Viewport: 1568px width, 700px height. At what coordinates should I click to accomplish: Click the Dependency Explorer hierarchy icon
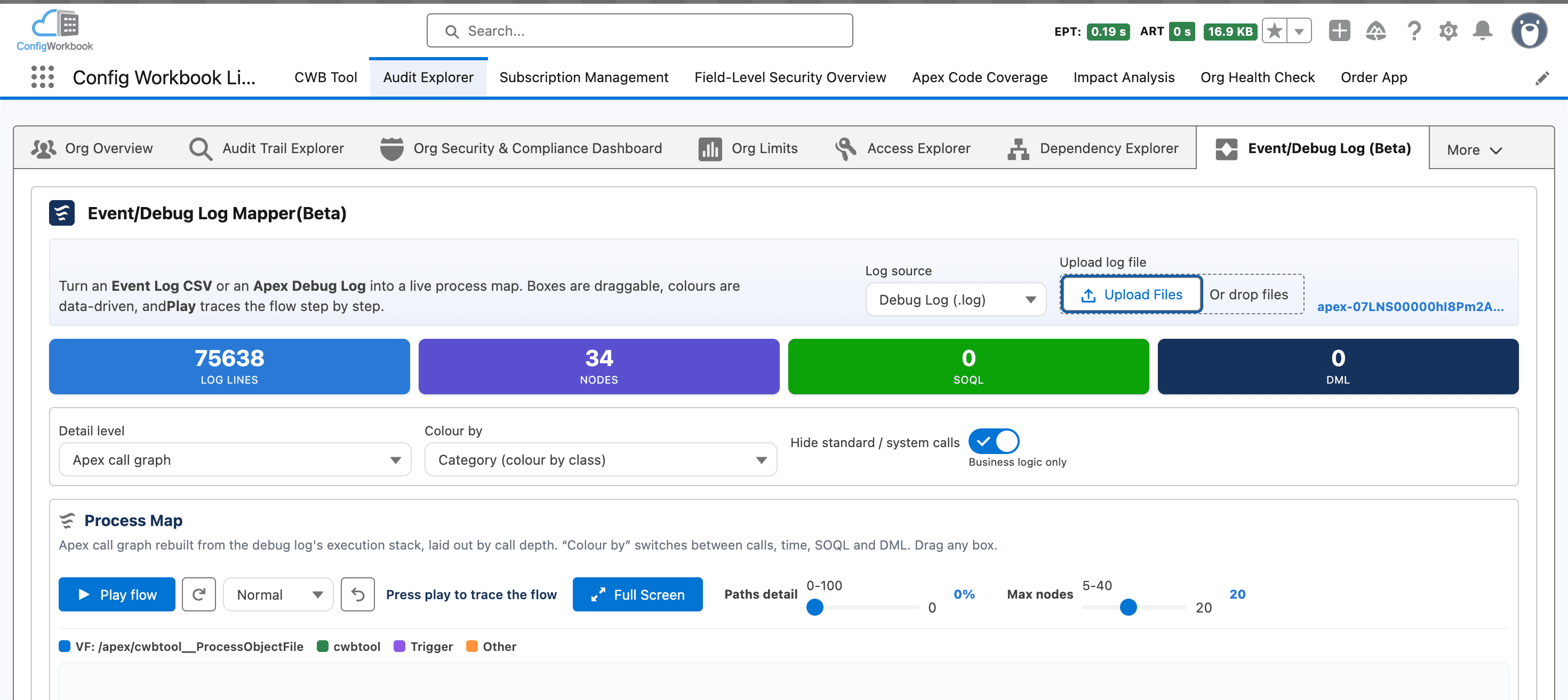click(1018, 148)
